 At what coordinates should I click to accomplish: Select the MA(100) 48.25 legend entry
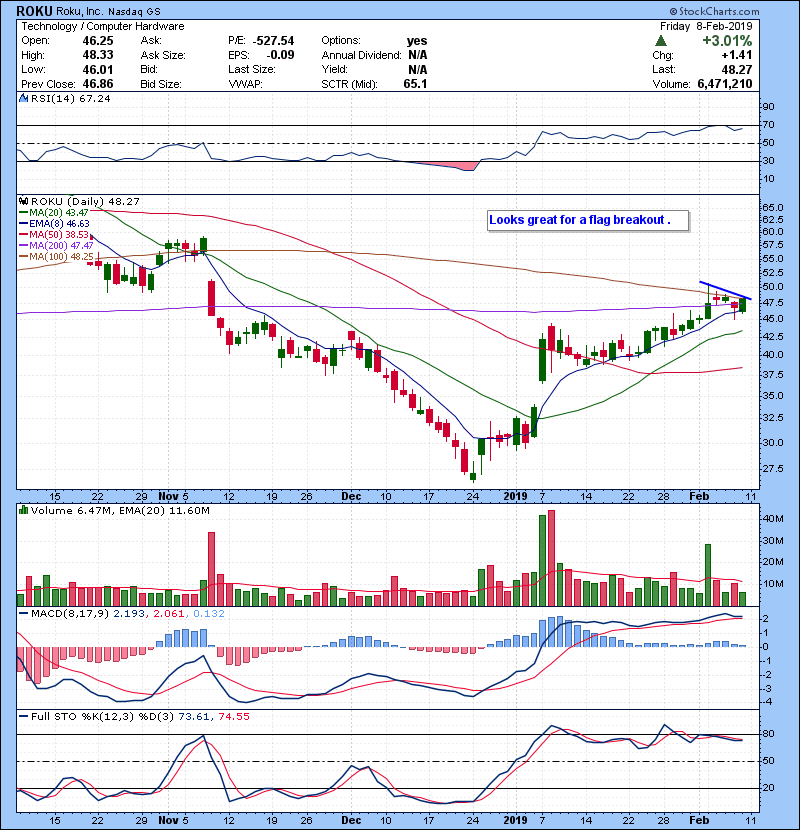(x=56, y=256)
